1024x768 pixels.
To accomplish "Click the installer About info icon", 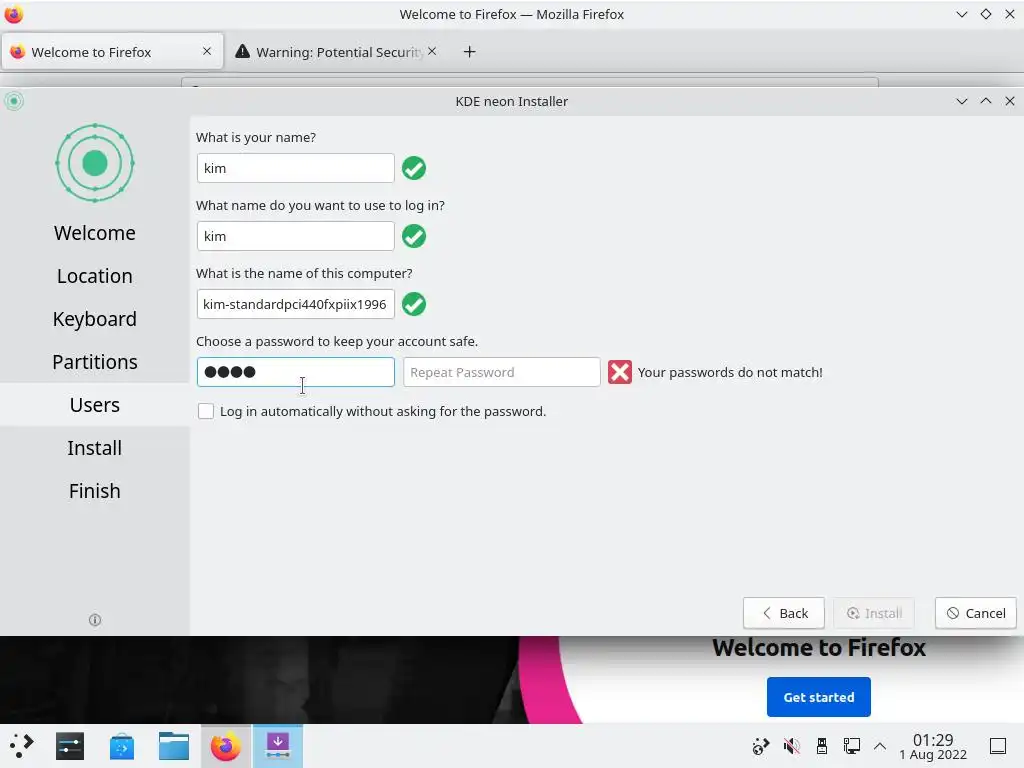I will 95,620.
